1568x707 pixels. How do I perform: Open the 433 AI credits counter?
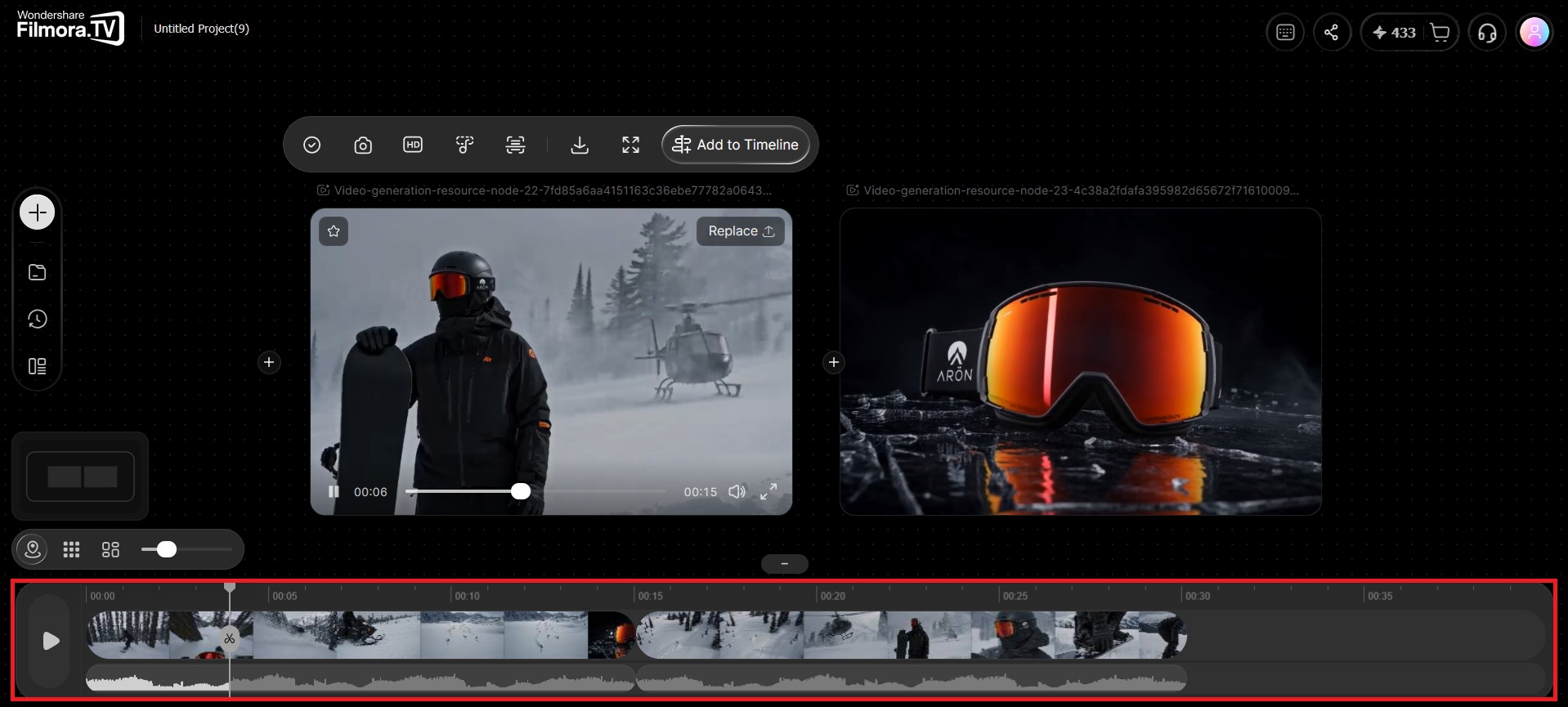(x=1394, y=33)
